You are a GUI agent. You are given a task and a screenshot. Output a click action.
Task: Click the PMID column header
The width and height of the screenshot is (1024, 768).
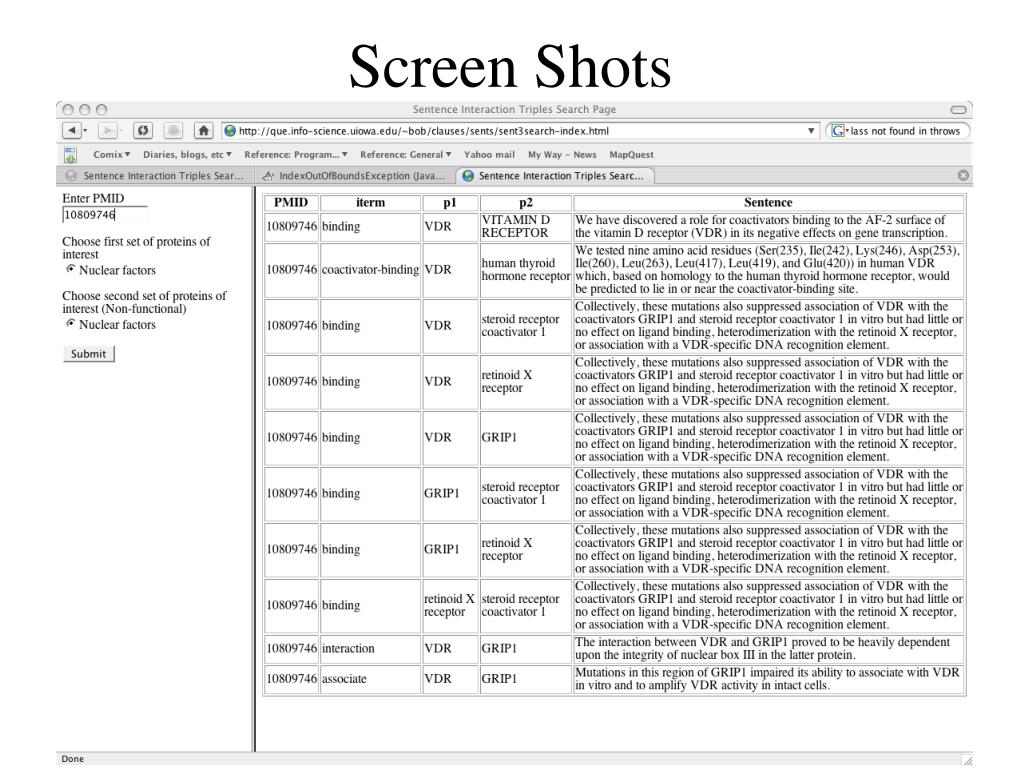291,202
